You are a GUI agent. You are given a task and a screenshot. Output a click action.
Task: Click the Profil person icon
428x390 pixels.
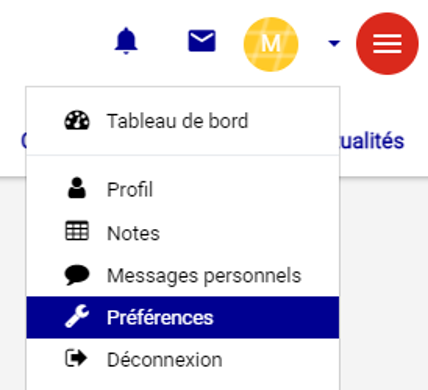(x=77, y=188)
